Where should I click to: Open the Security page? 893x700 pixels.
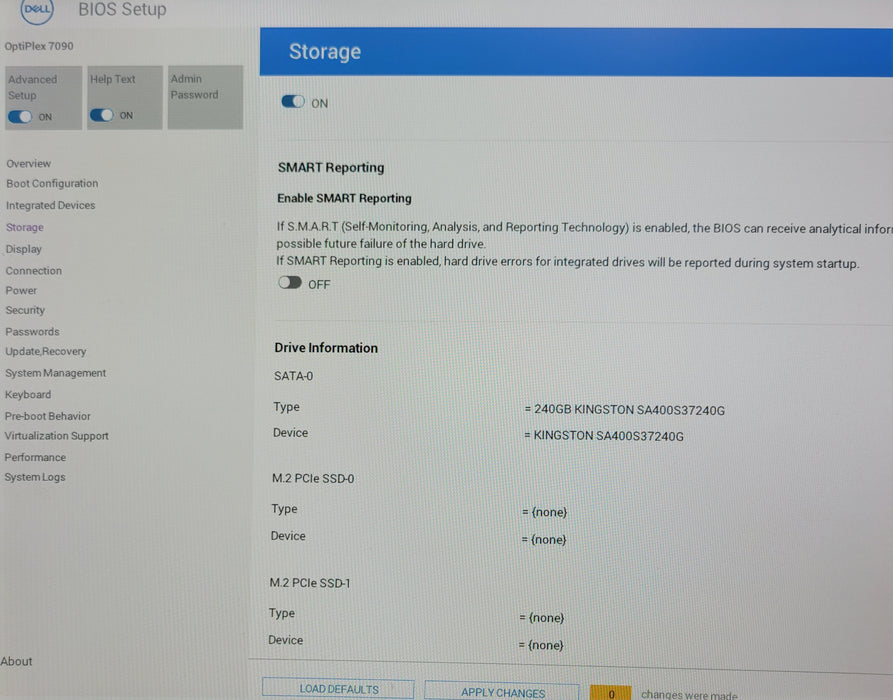25,310
